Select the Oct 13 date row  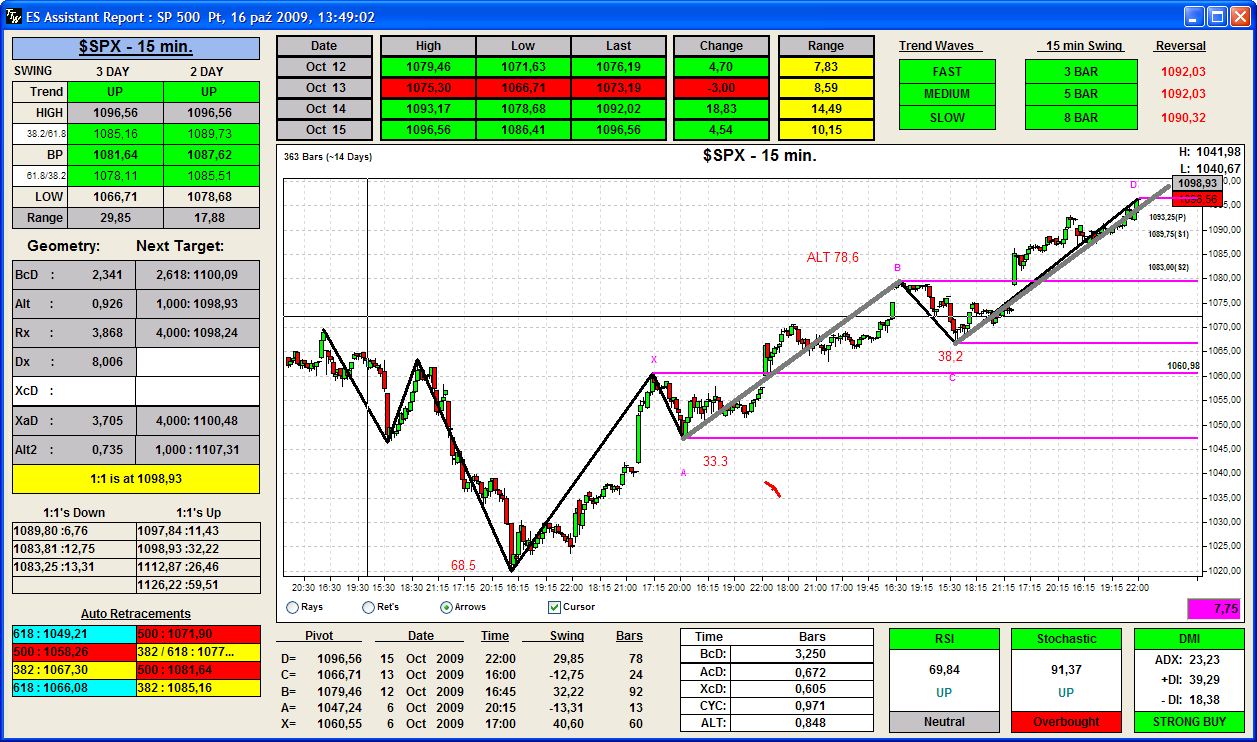click(x=324, y=88)
